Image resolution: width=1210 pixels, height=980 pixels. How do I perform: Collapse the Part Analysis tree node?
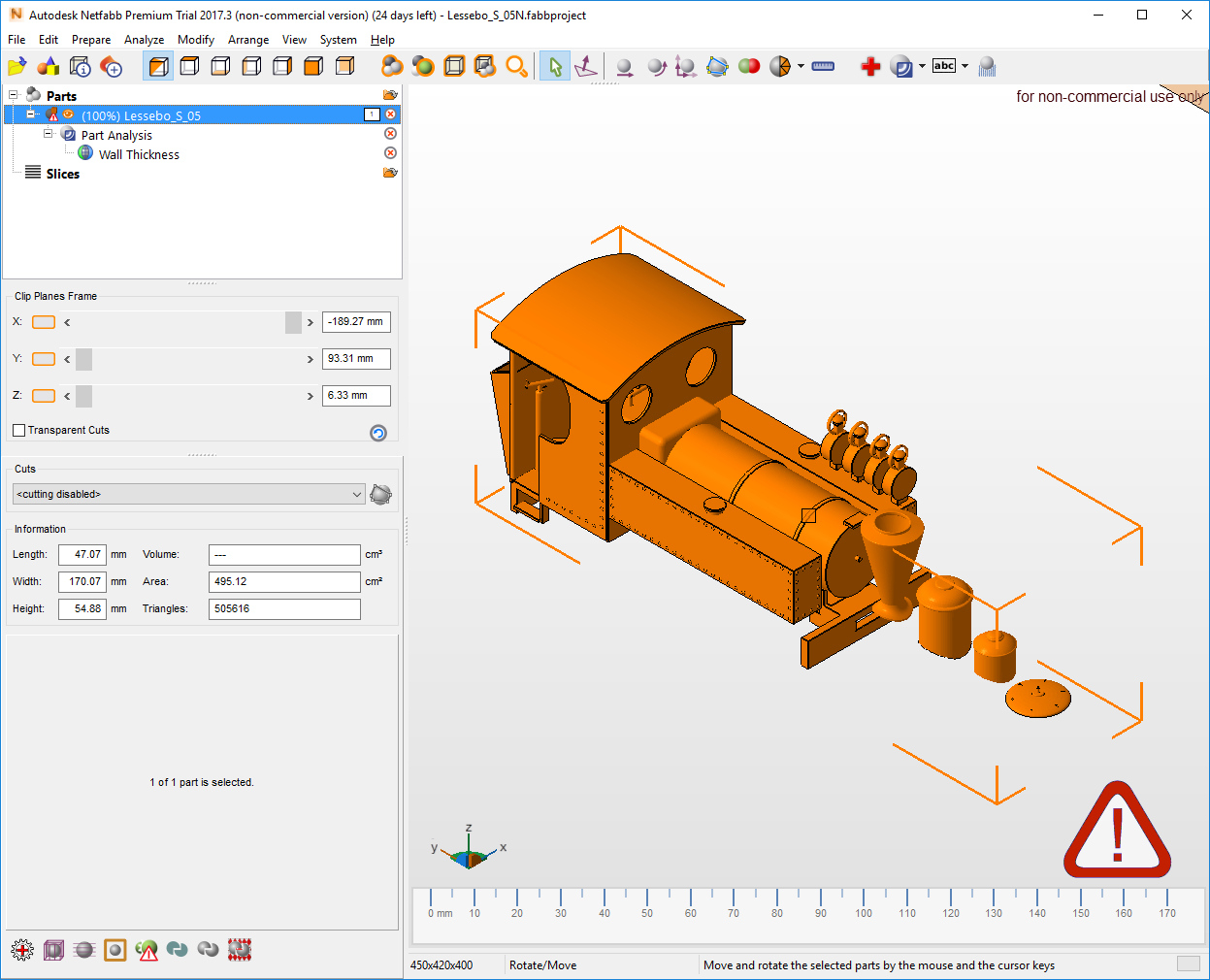point(48,134)
